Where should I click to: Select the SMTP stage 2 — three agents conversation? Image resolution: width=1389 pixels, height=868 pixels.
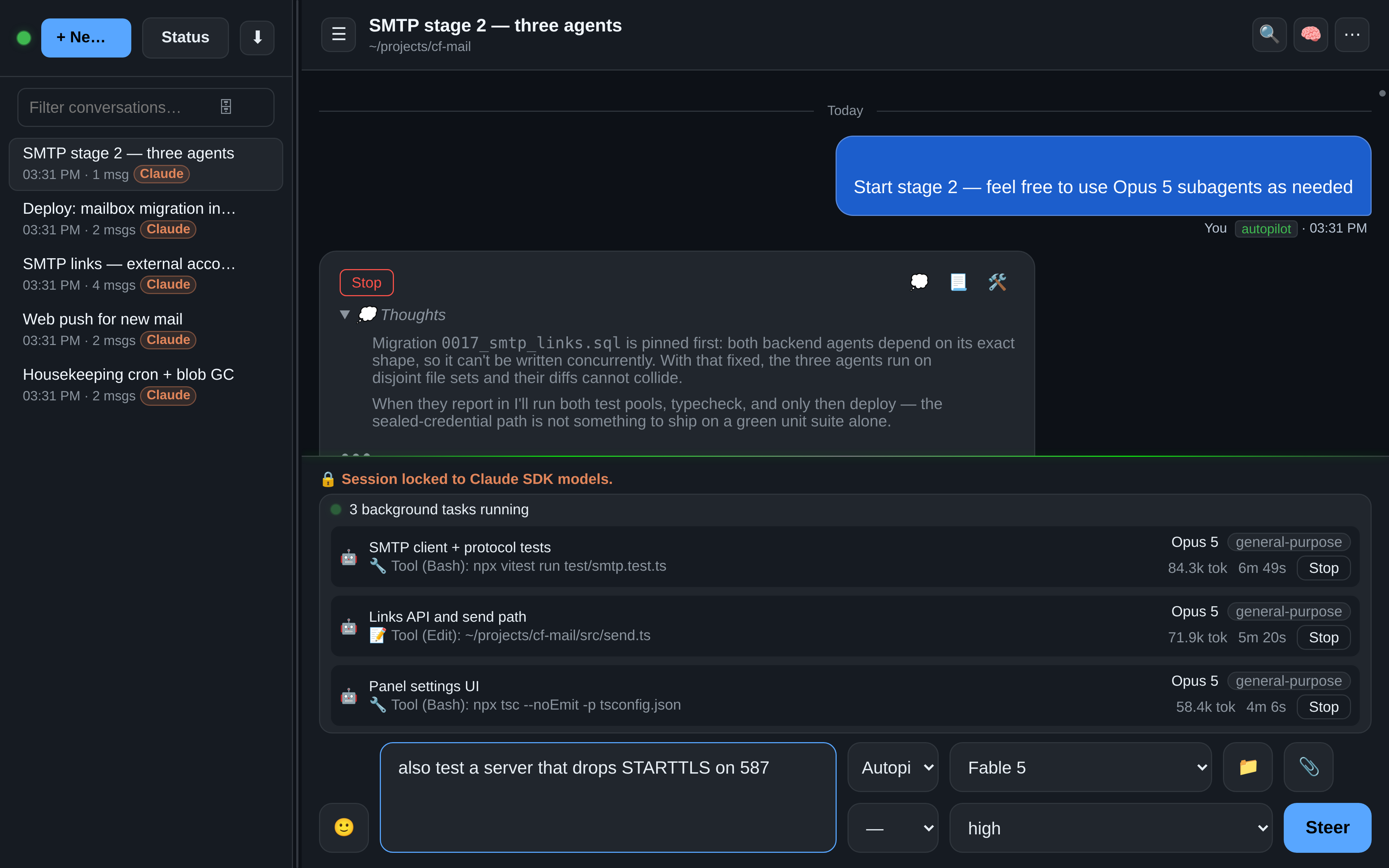click(x=146, y=163)
